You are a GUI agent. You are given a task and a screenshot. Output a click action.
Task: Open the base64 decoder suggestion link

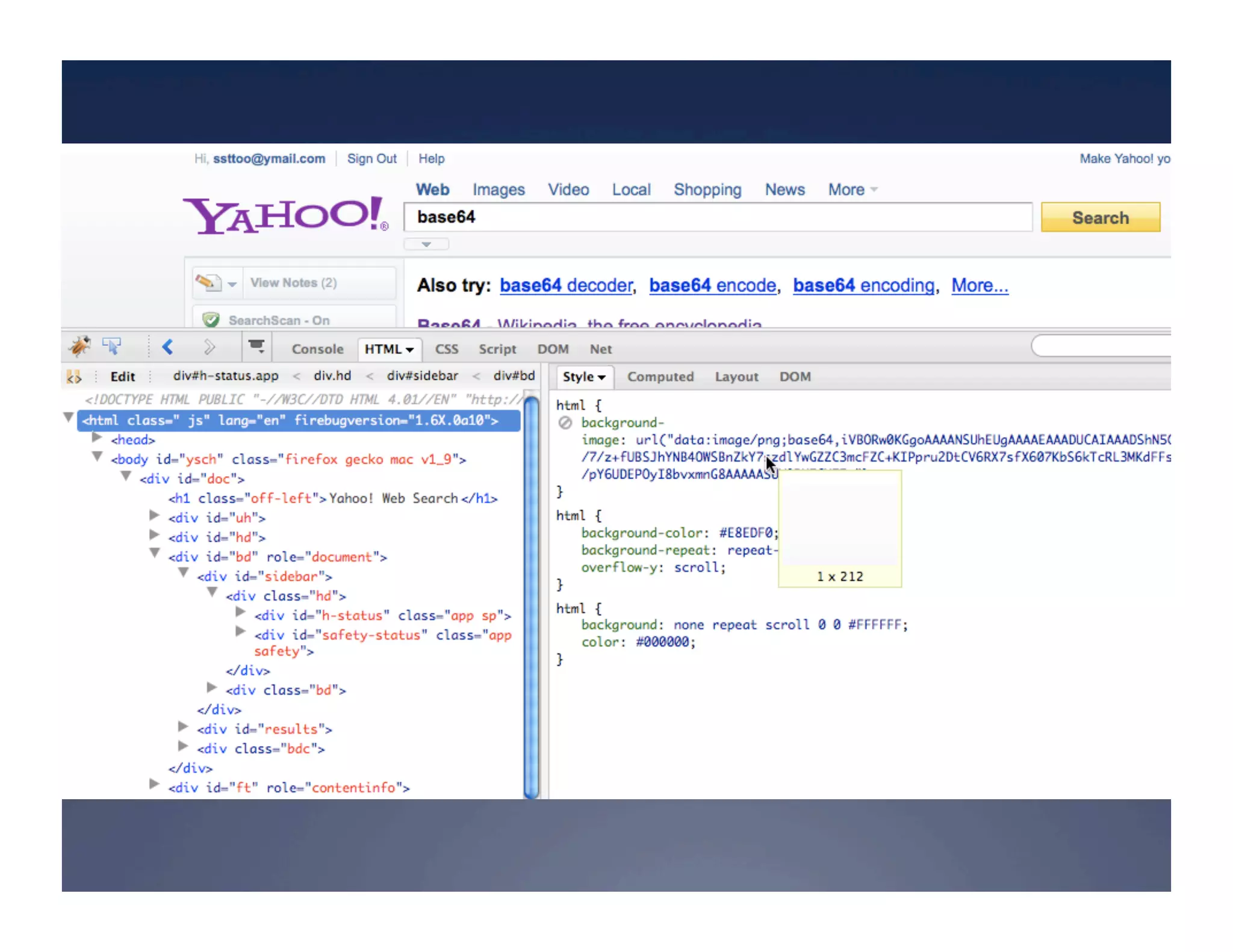point(566,285)
